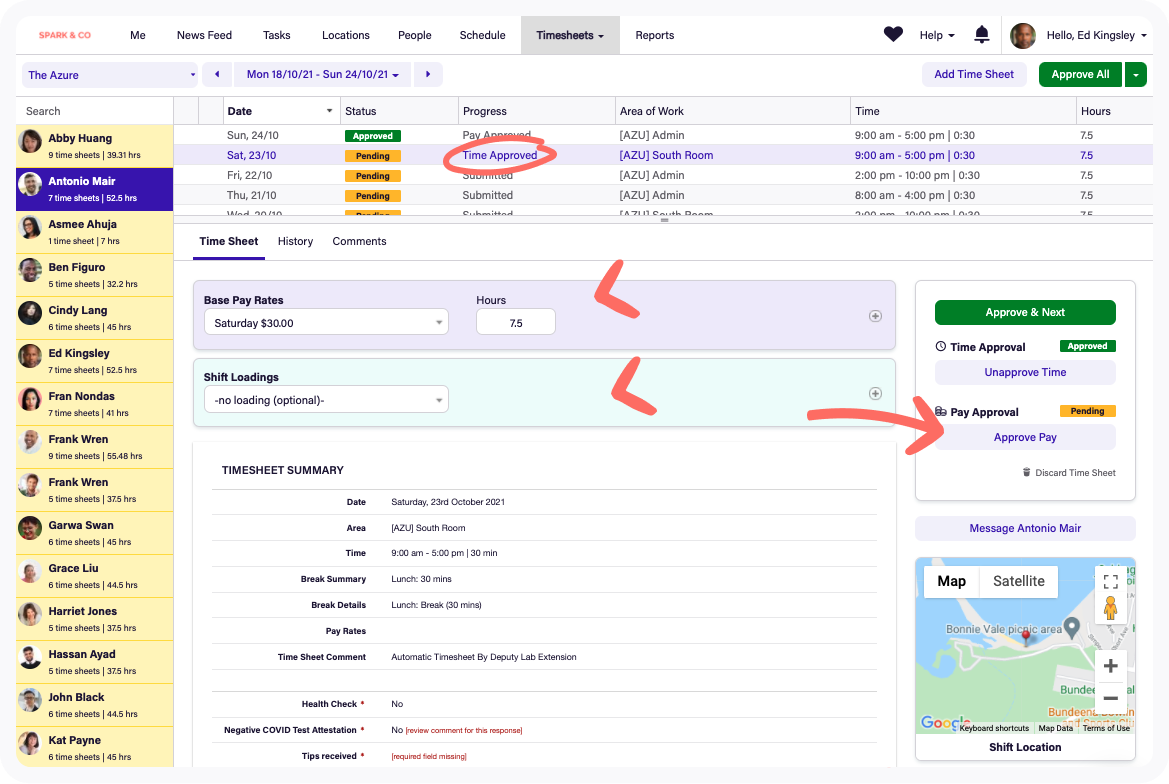
Task: Select Harriet Jones in employee list
Action: click(x=95, y=619)
